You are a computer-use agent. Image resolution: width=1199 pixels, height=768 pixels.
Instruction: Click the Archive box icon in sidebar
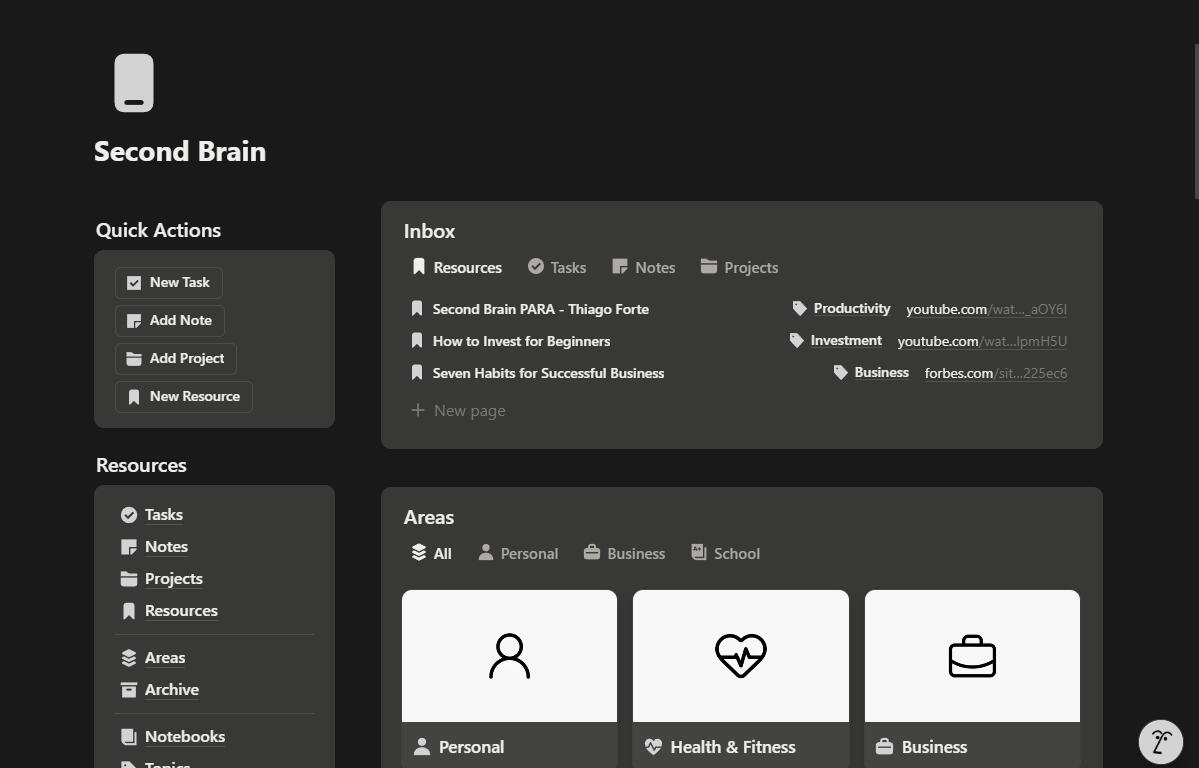coord(129,690)
